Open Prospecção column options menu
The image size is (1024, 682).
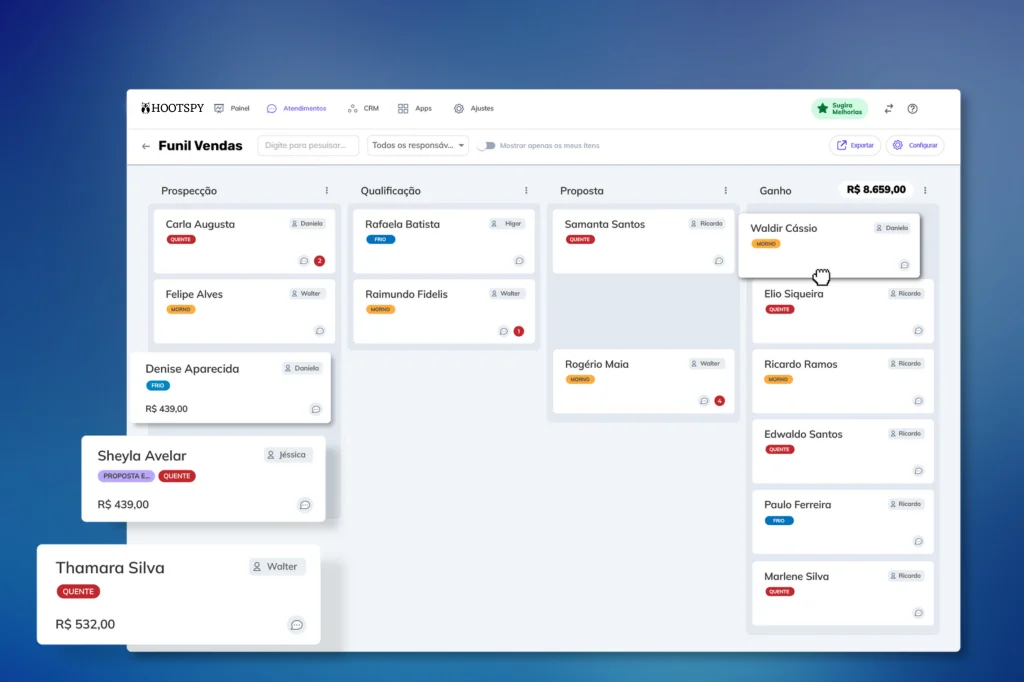point(326,190)
